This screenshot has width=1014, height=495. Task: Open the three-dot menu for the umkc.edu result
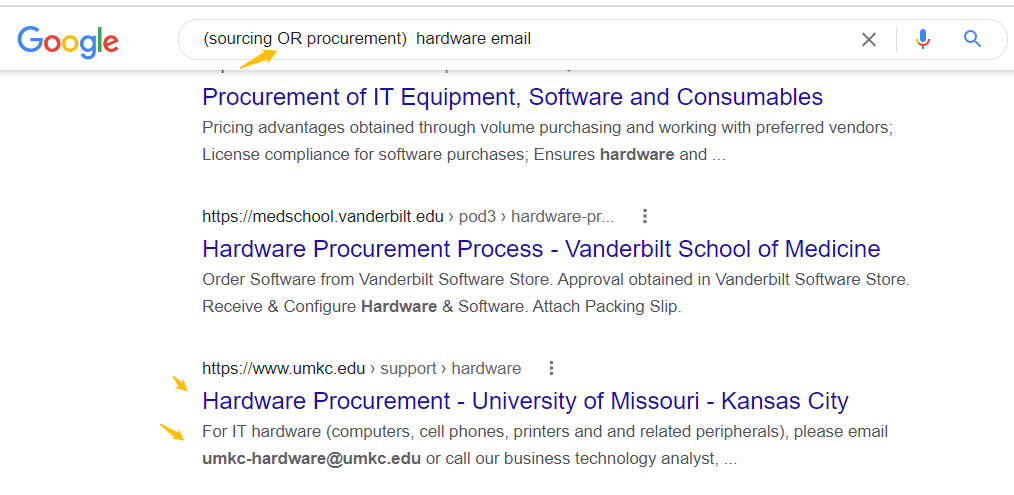pyautogui.click(x=551, y=368)
